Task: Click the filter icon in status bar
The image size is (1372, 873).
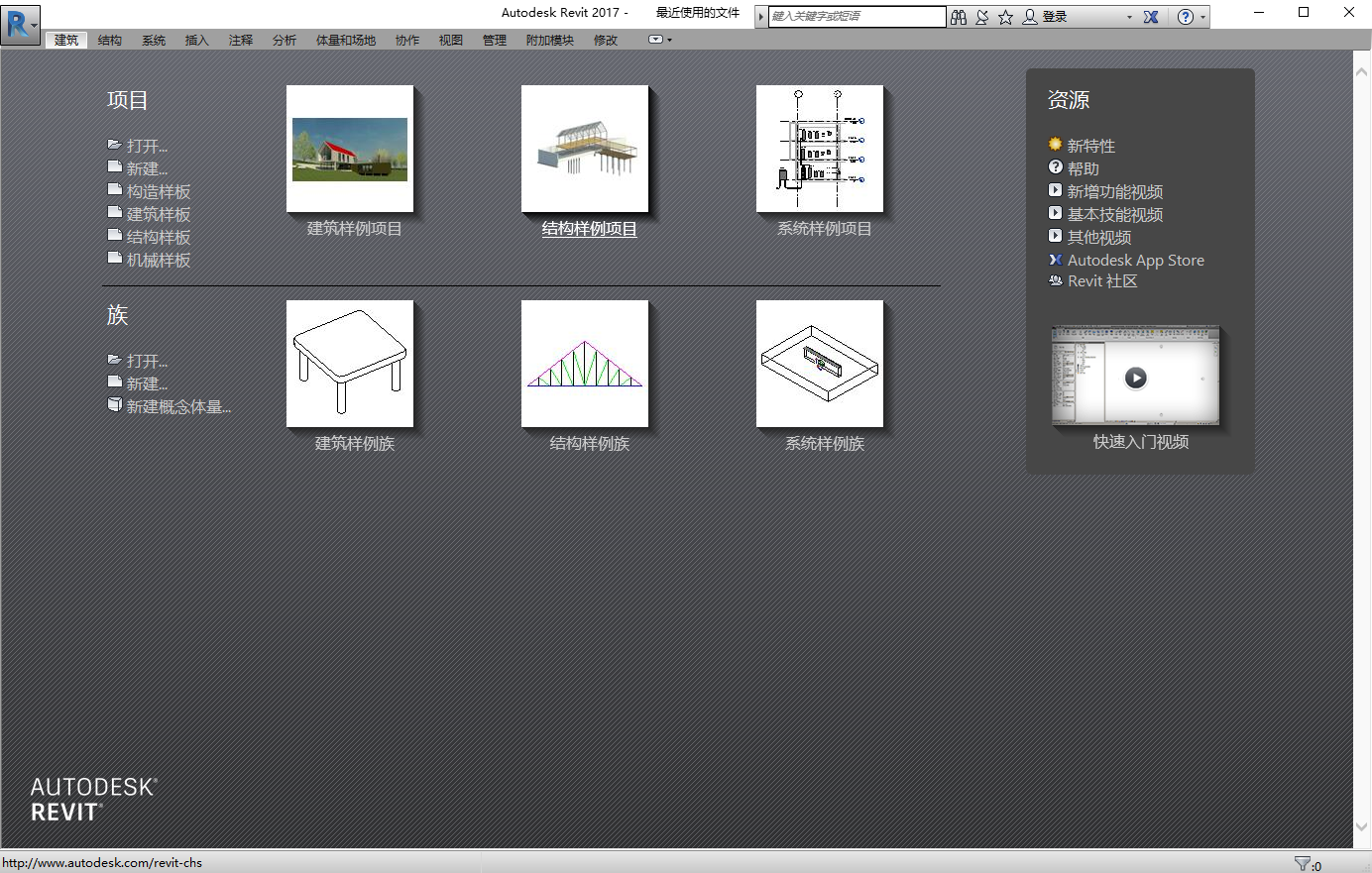Action: coord(1303,864)
